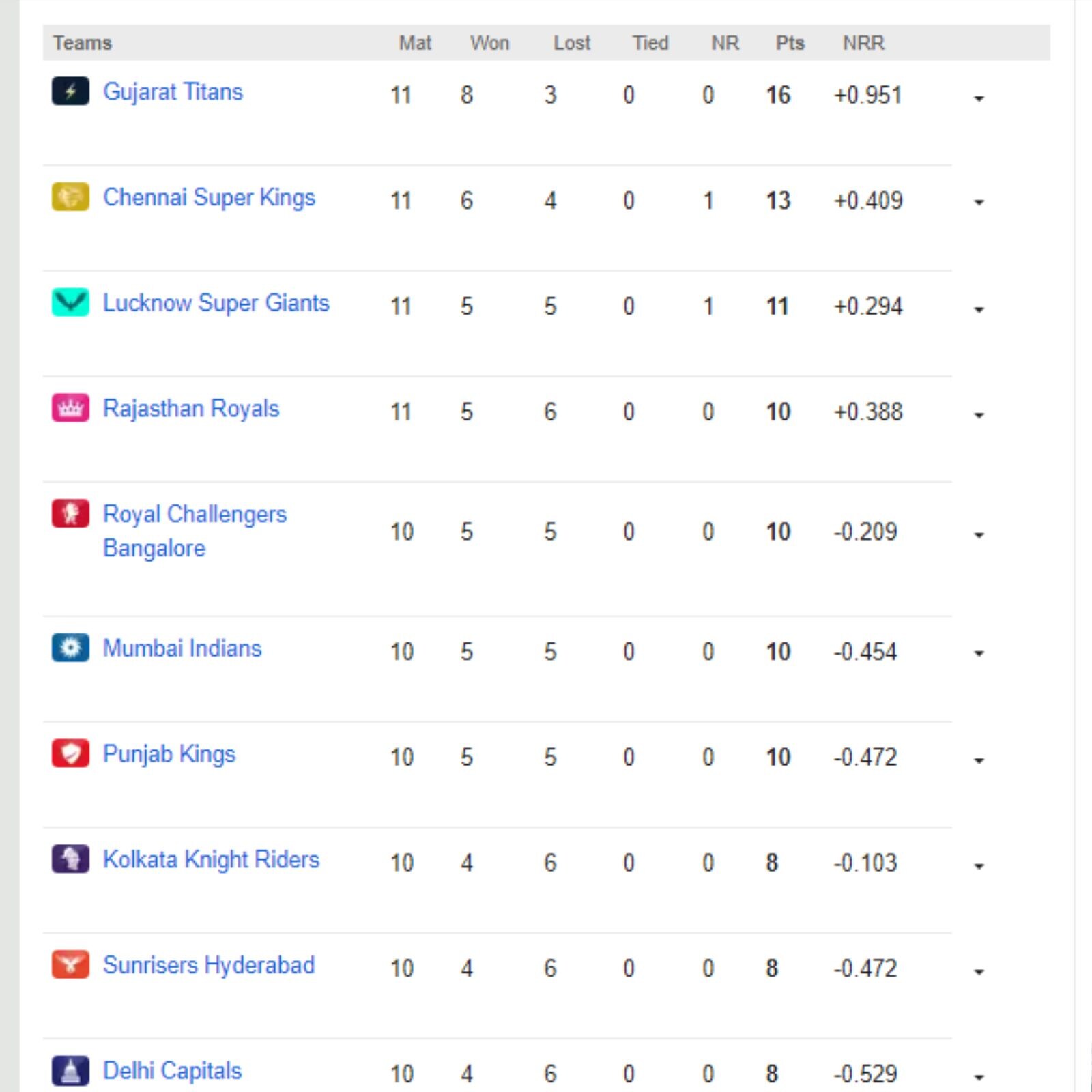This screenshot has width=1092, height=1092.
Task: Click the Kolkata Knight Riders purple logo
Action: click(x=70, y=859)
